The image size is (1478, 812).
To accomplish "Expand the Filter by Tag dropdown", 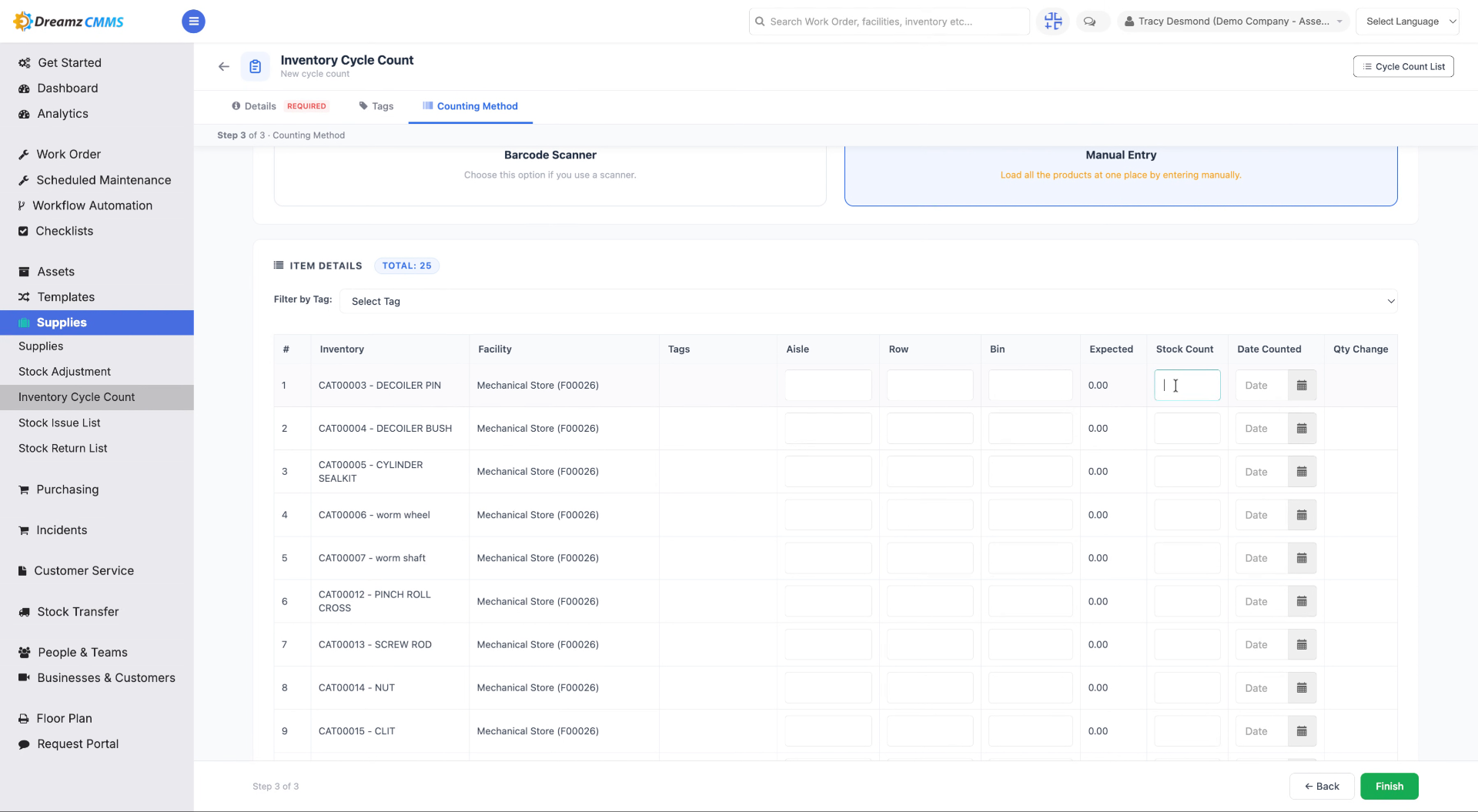I will pos(868,301).
